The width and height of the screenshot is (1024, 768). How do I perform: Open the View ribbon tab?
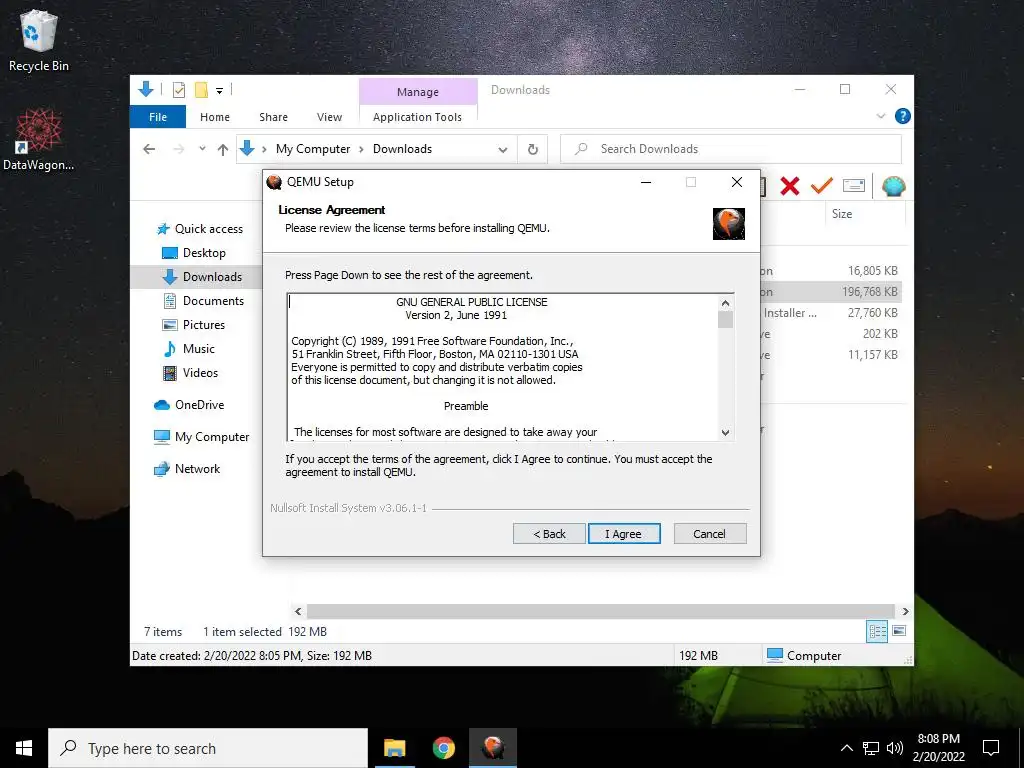329,117
